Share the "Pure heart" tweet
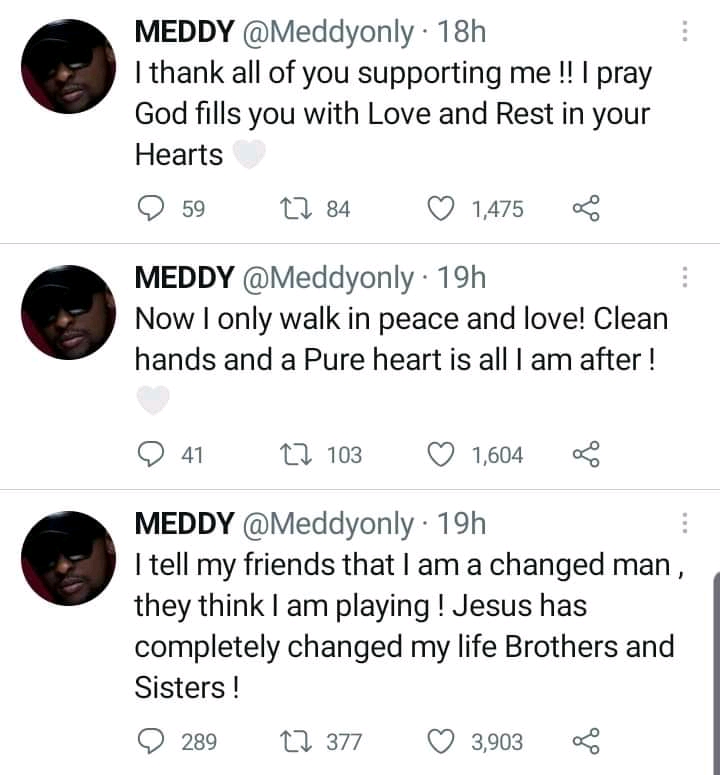Image resolution: width=720 pixels, height=775 pixels. 585,455
